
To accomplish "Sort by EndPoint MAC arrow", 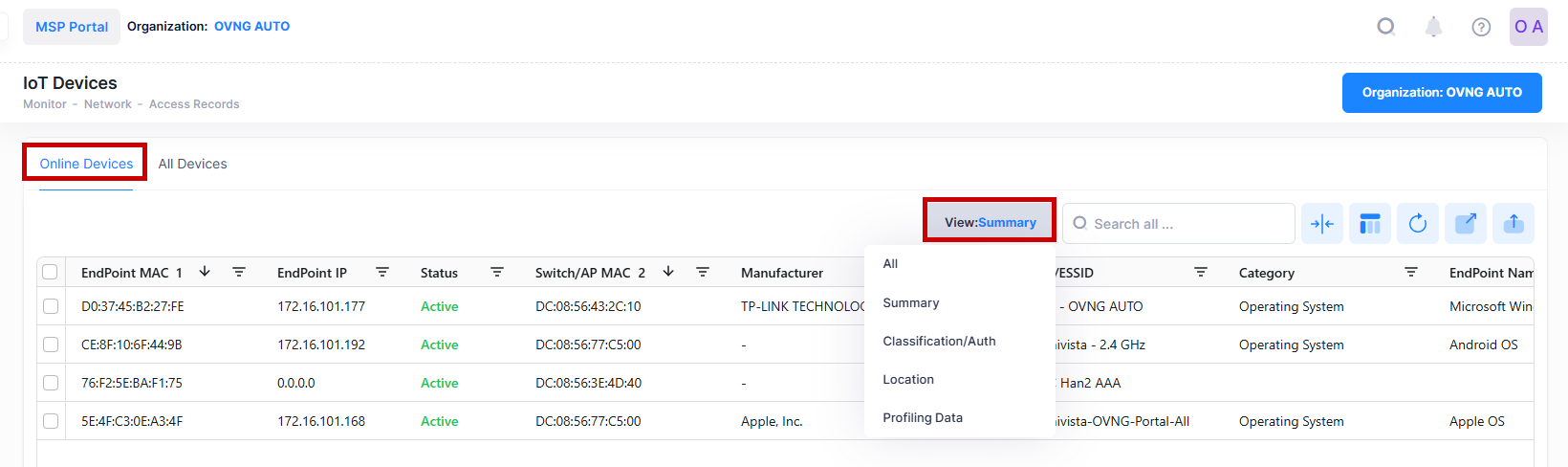I will tap(205, 273).
